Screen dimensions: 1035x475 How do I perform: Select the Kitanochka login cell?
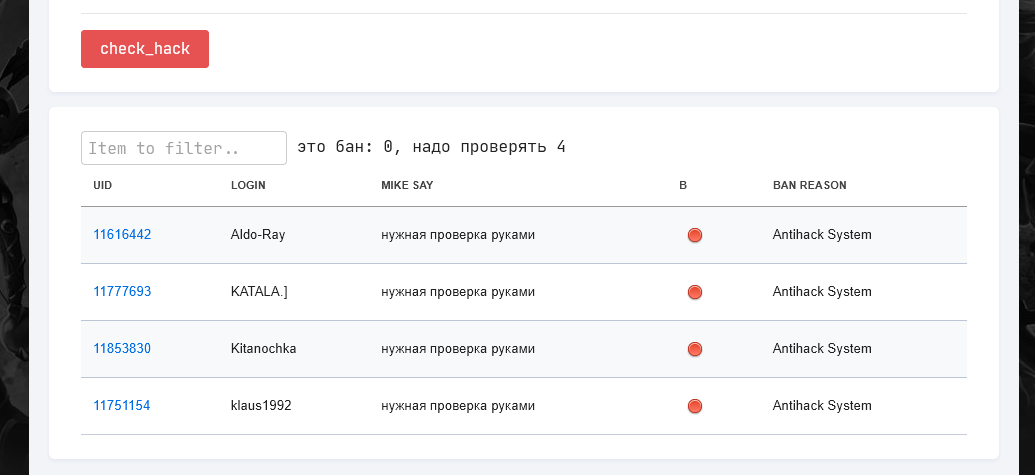pyautogui.click(x=263, y=349)
